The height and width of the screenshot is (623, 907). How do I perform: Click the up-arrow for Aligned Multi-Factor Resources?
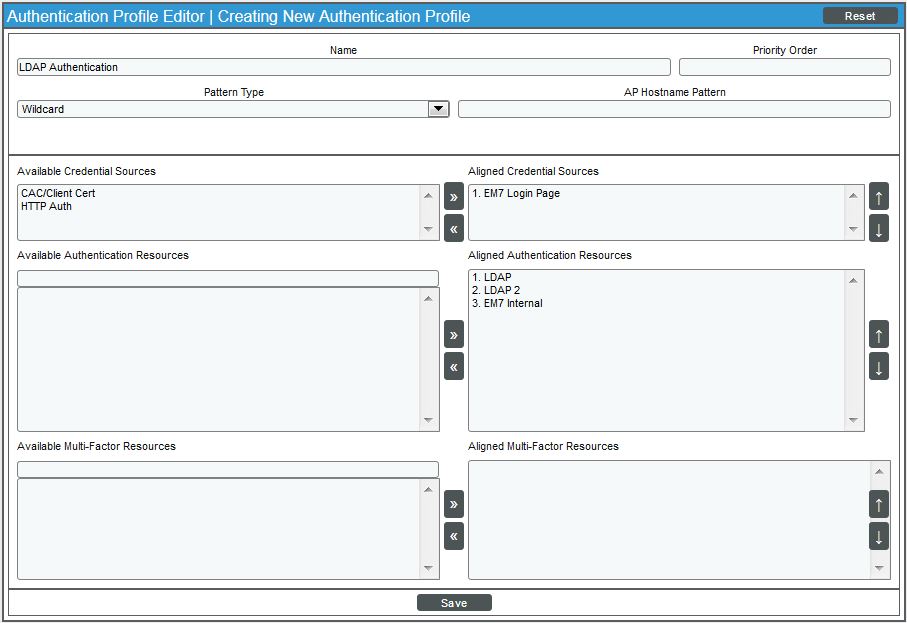coord(878,504)
